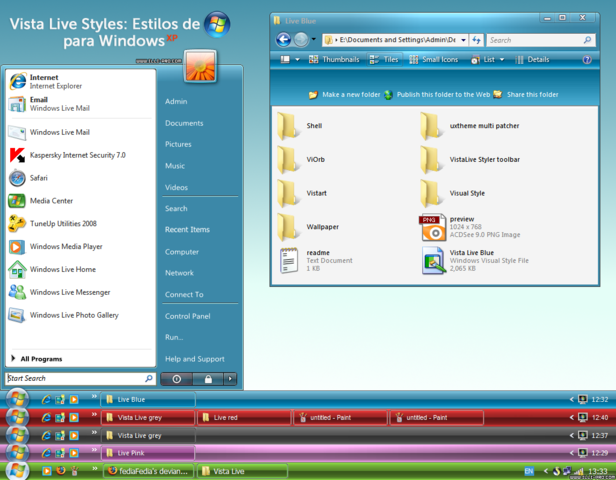This screenshot has width=616, height=480.
Task: Open Music from Start menu
Action: (x=175, y=166)
